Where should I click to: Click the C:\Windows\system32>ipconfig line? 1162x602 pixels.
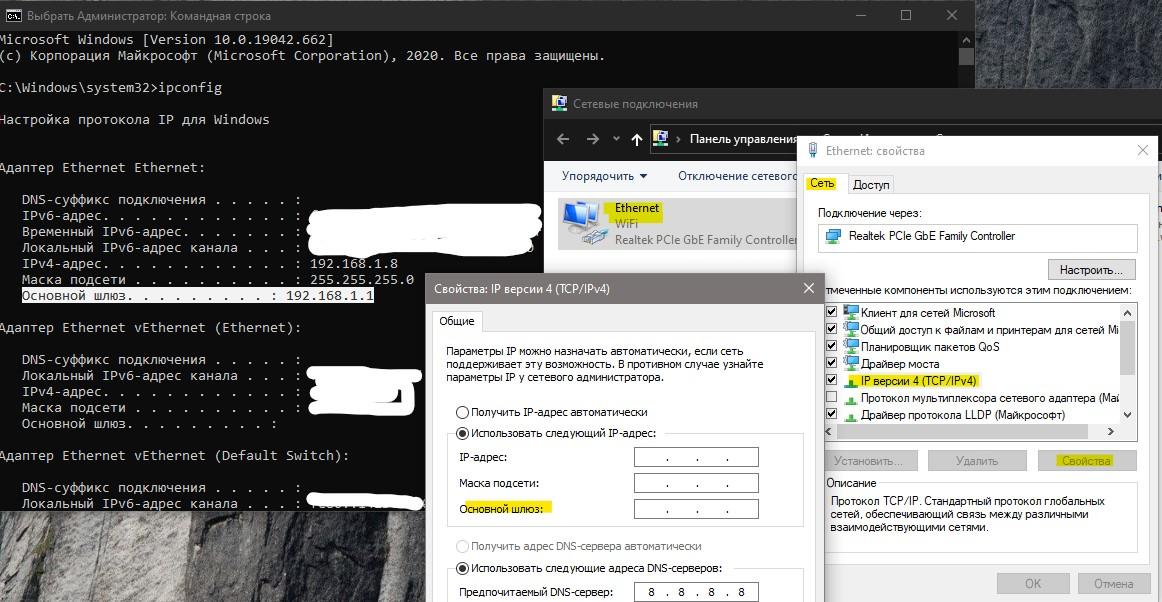[x=110, y=87]
